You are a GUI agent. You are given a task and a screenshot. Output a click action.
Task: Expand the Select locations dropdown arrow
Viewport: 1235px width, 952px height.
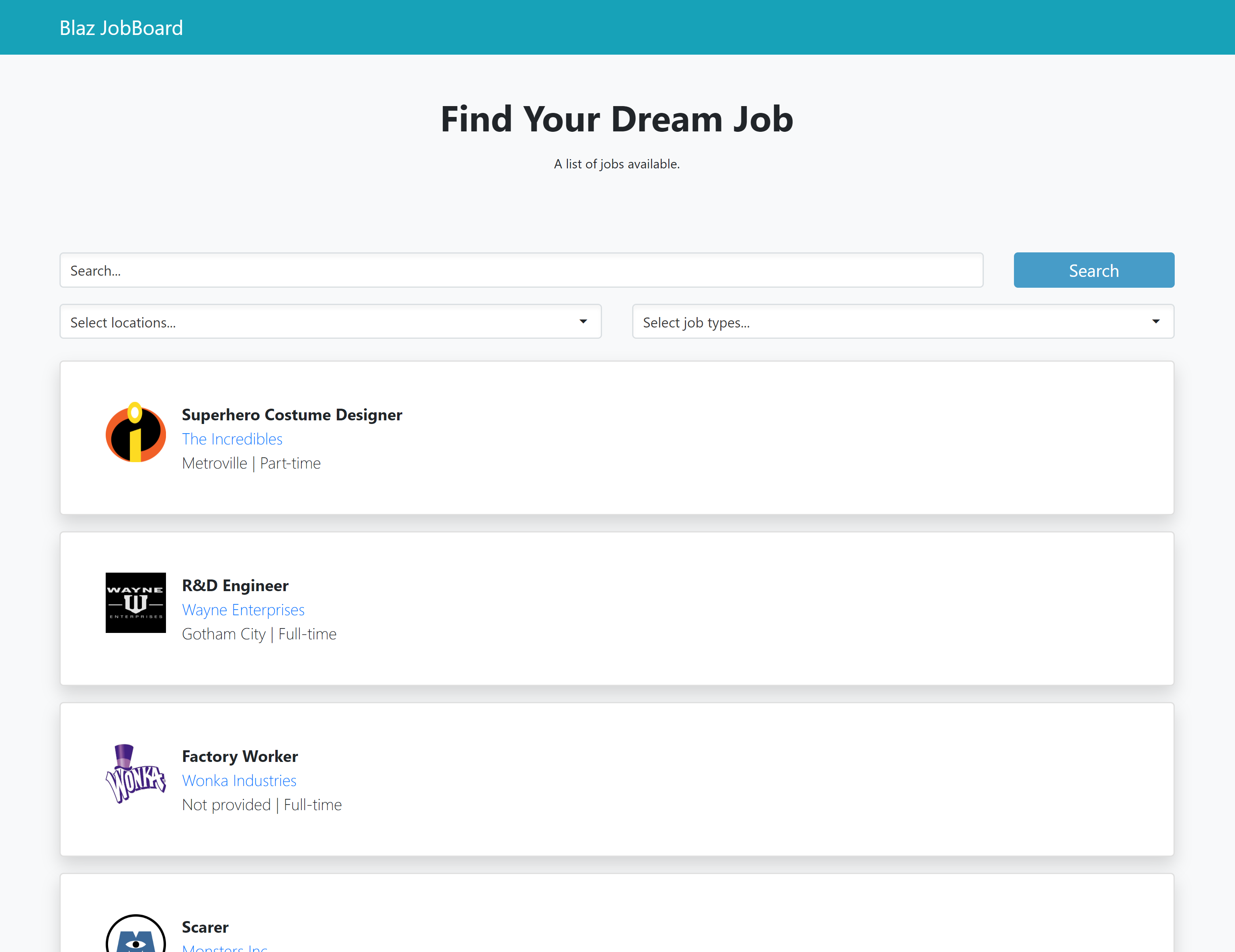click(583, 321)
